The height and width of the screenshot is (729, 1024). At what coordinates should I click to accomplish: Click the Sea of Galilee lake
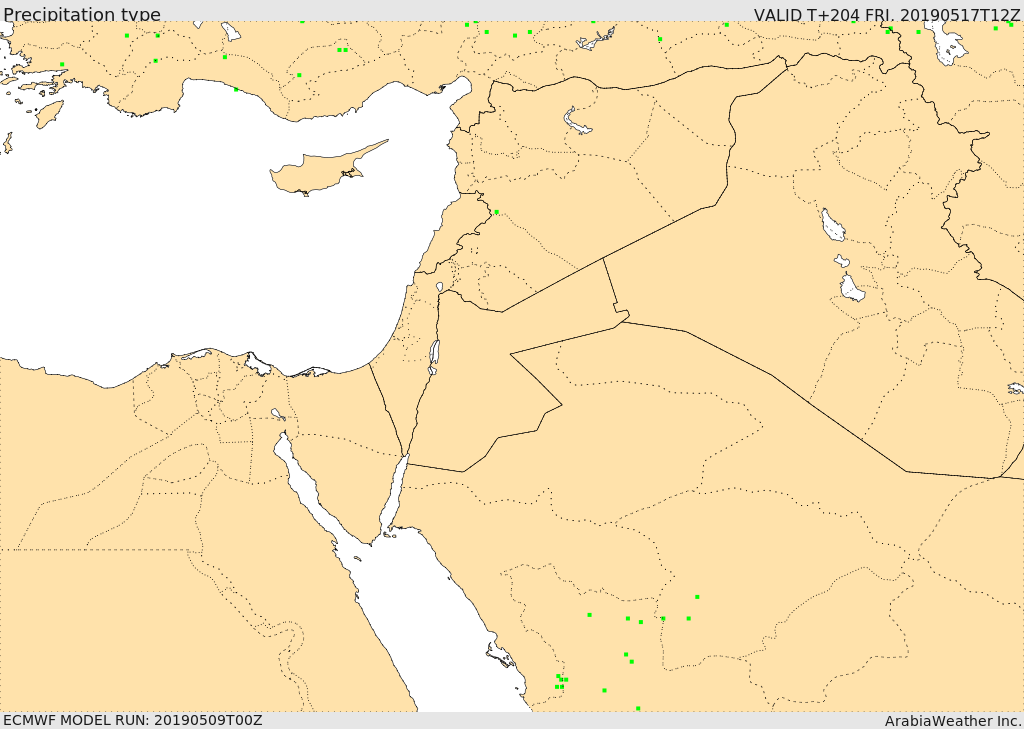coord(439,287)
